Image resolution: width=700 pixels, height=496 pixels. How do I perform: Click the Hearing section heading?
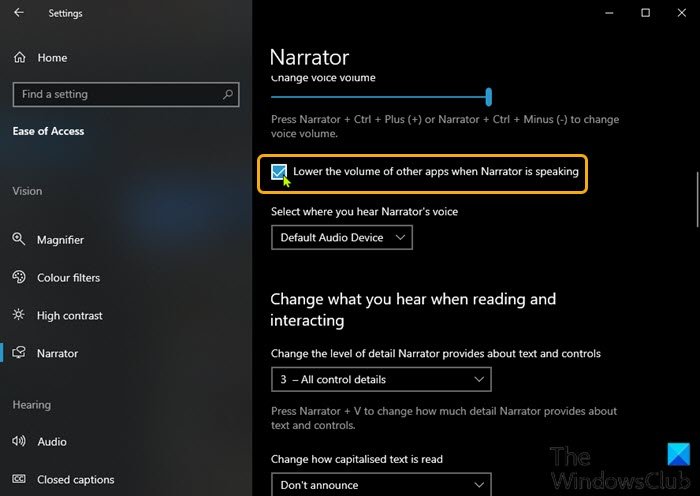tap(32, 405)
